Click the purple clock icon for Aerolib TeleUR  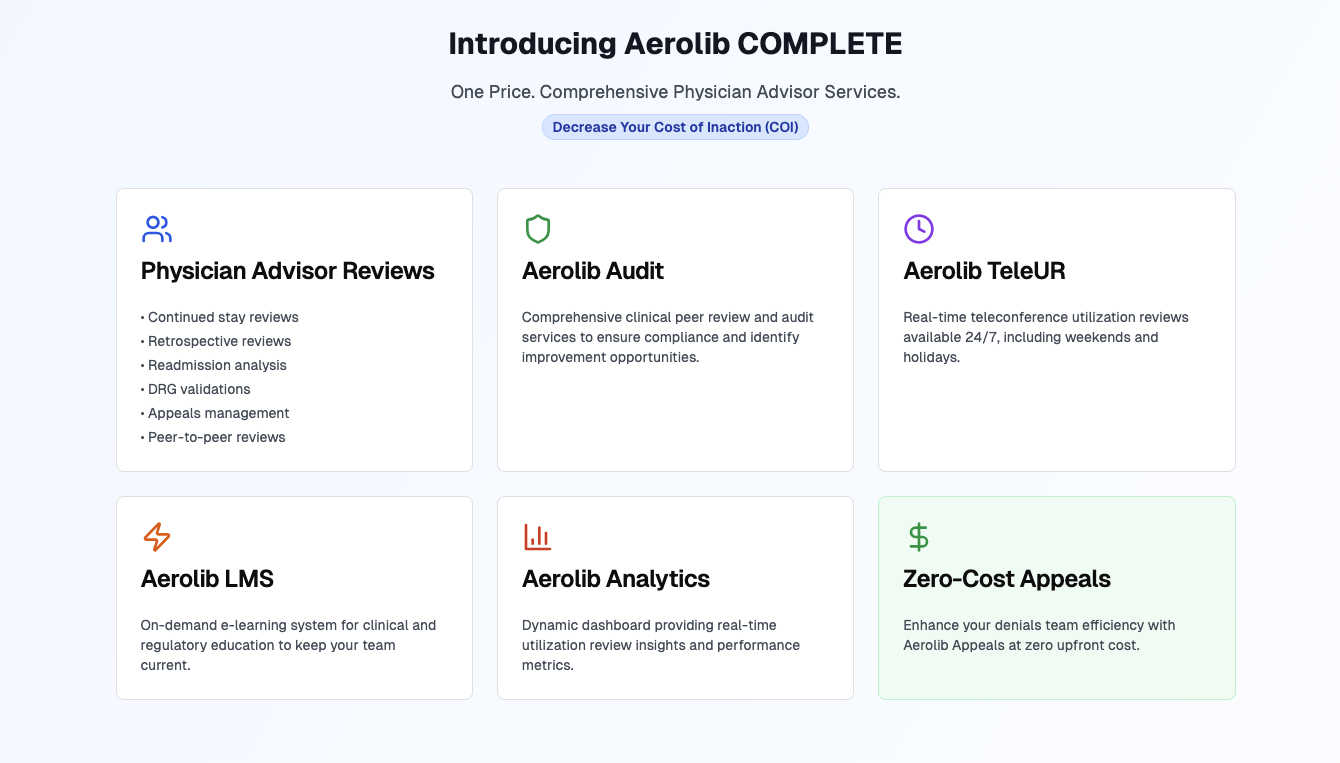pyautogui.click(x=919, y=229)
